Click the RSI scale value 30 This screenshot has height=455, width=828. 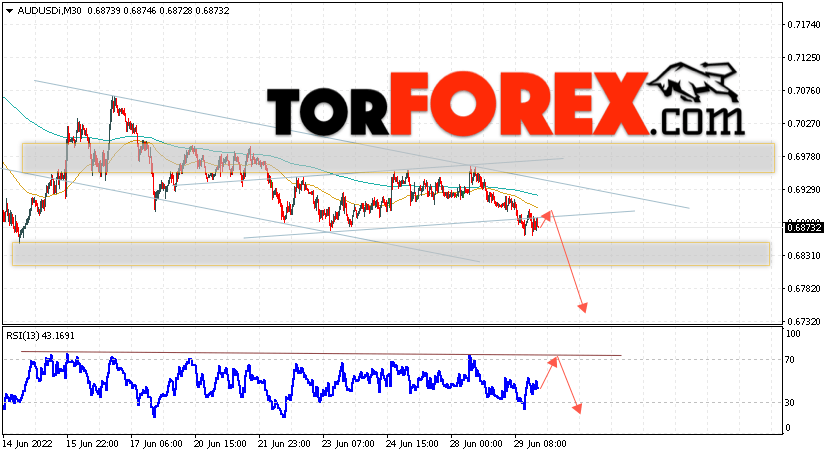(790, 403)
